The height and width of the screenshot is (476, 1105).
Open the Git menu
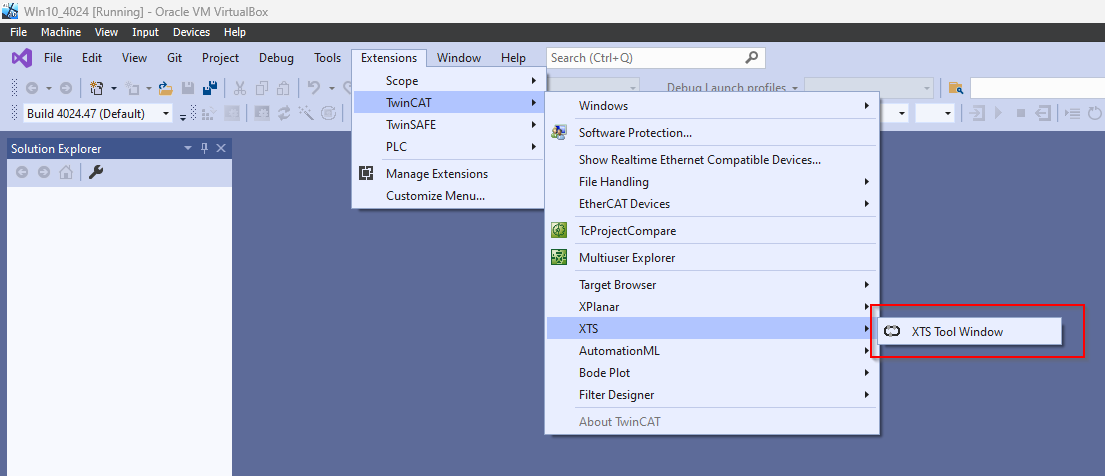175,58
